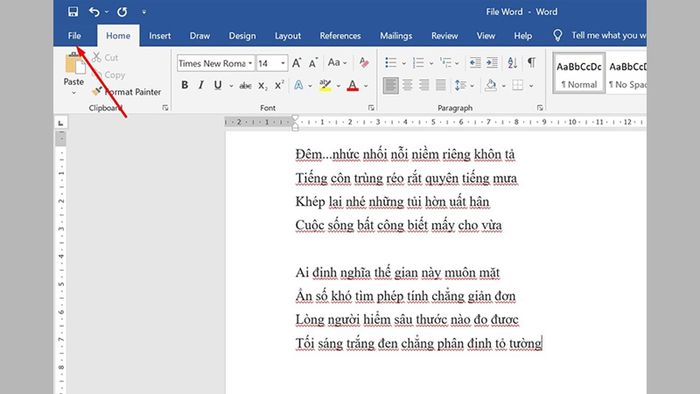Toggle Strikethrough formatting
The height and width of the screenshot is (394, 700).
245,86
